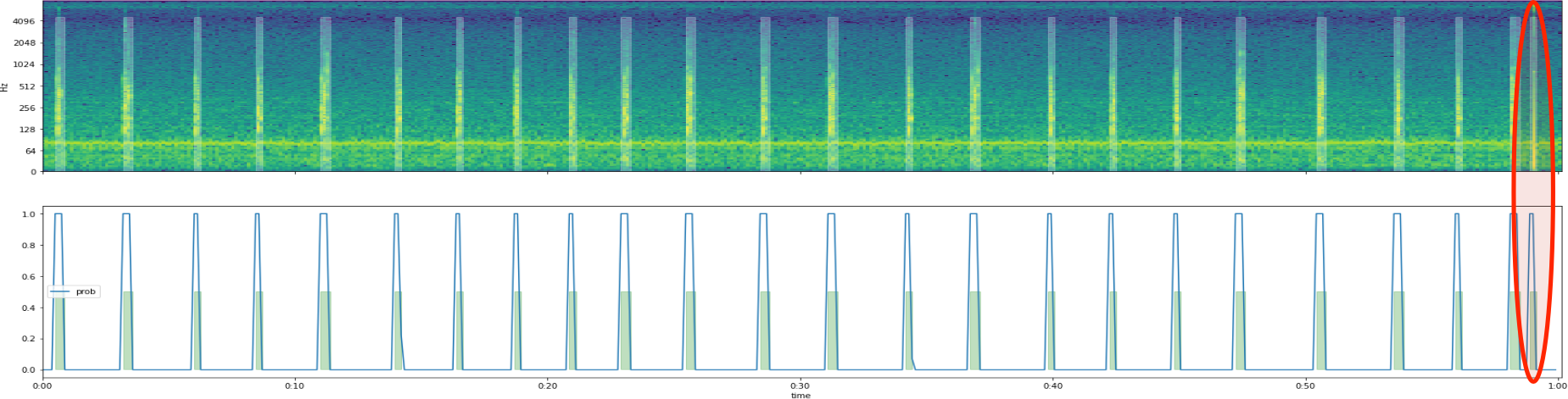Pick the third highlighted event band in spectrogram

pos(198,93)
